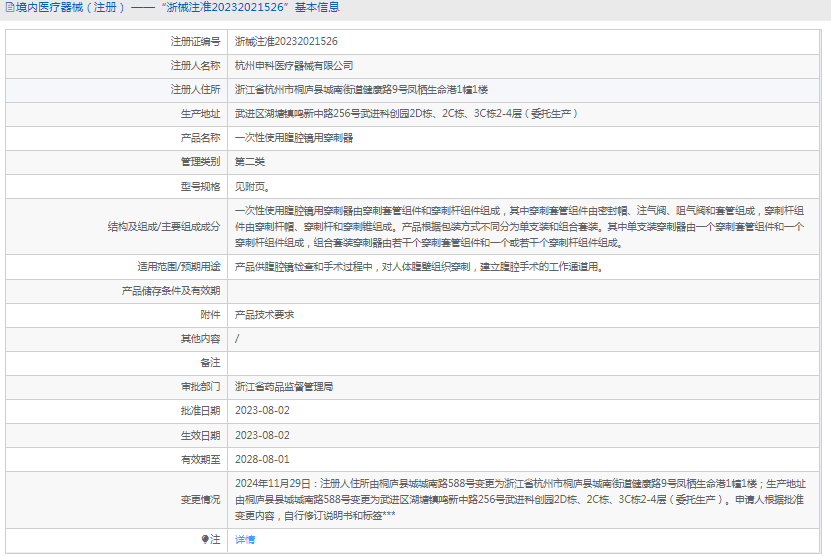Click the 审批部门 row label
This screenshot has width=831, height=556.
coord(200,386)
